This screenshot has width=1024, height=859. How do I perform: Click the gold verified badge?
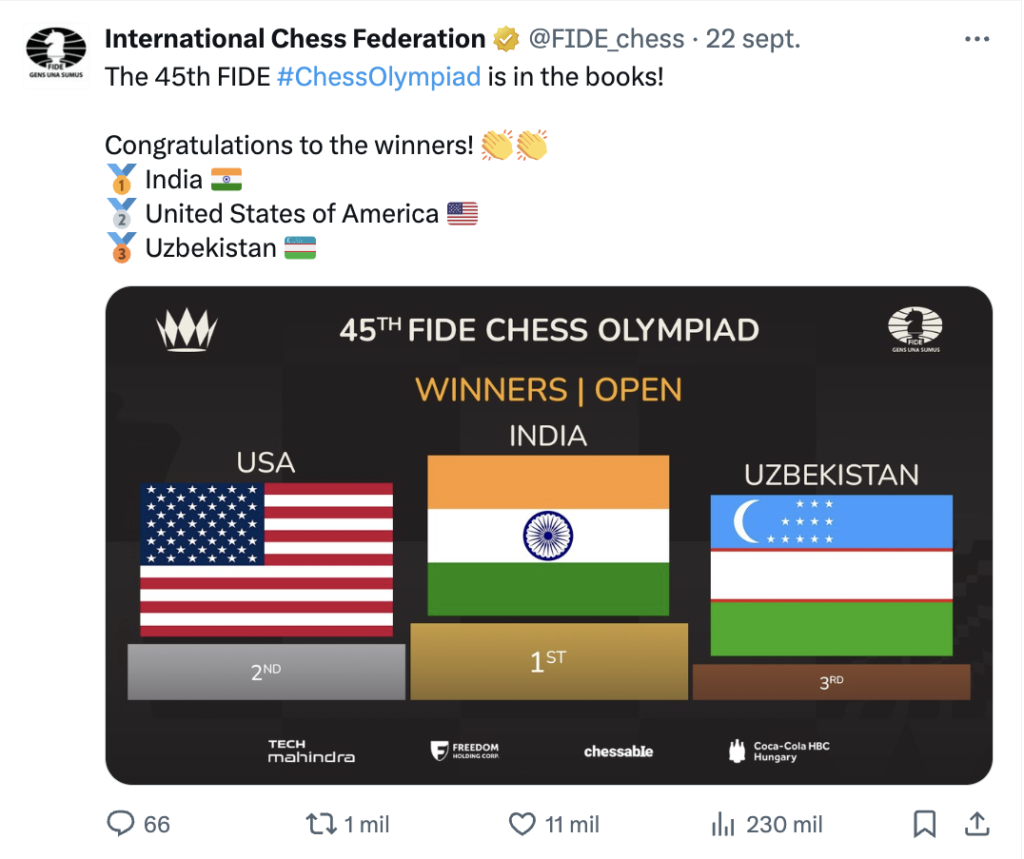[507, 40]
